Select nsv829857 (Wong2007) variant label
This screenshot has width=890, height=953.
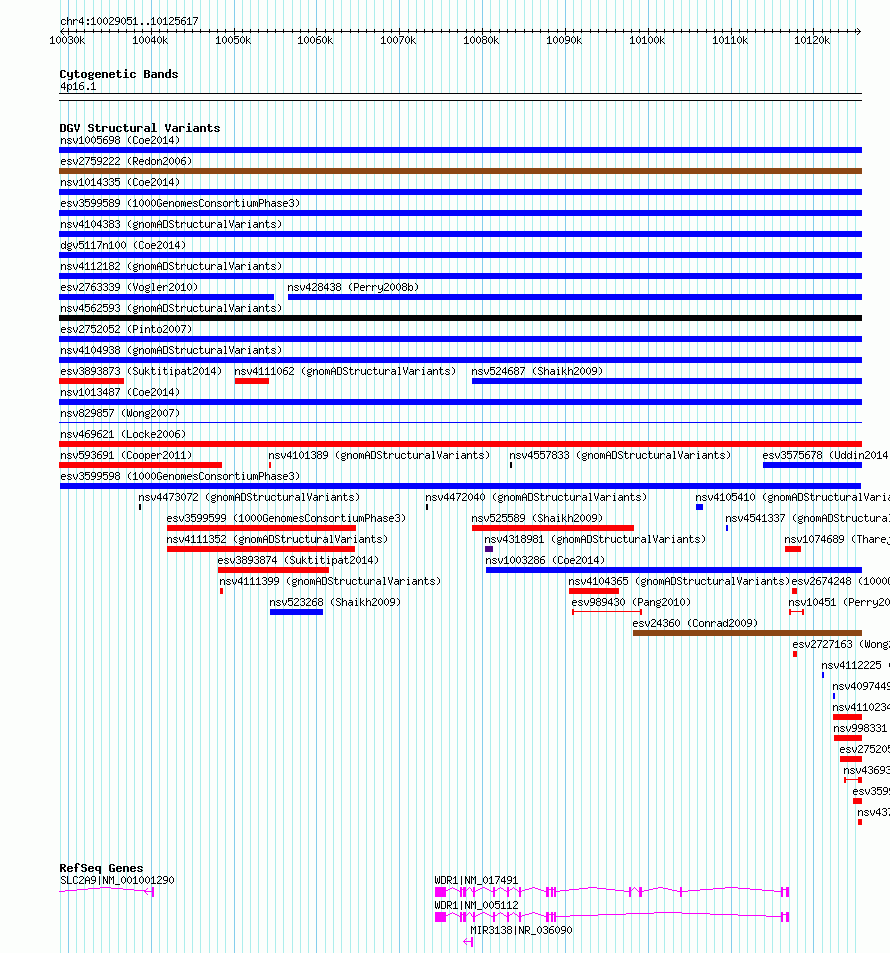pyautogui.click(x=120, y=413)
